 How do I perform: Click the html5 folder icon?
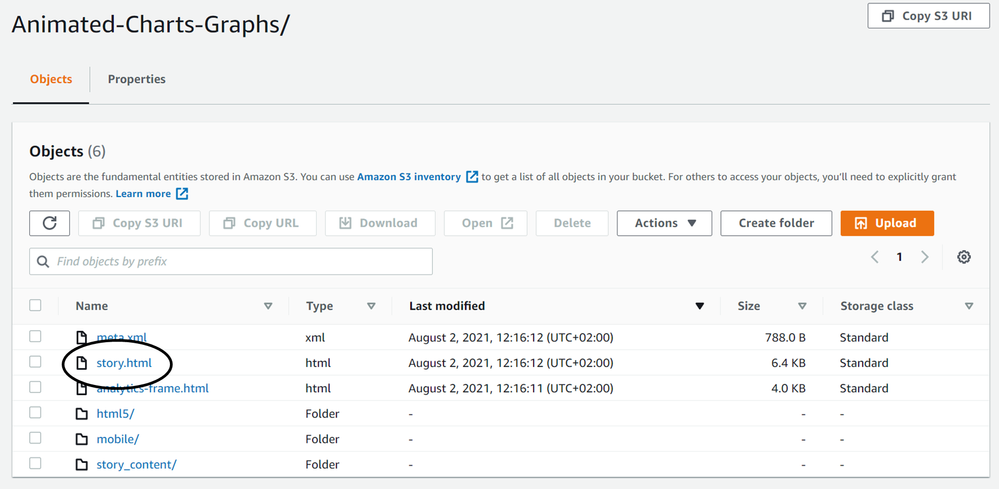click(82, 414)
